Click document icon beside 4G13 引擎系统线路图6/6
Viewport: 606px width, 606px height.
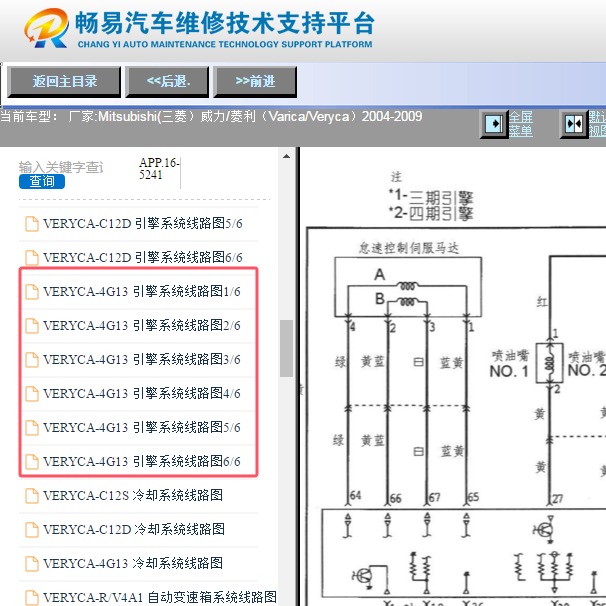pos(32,462)
